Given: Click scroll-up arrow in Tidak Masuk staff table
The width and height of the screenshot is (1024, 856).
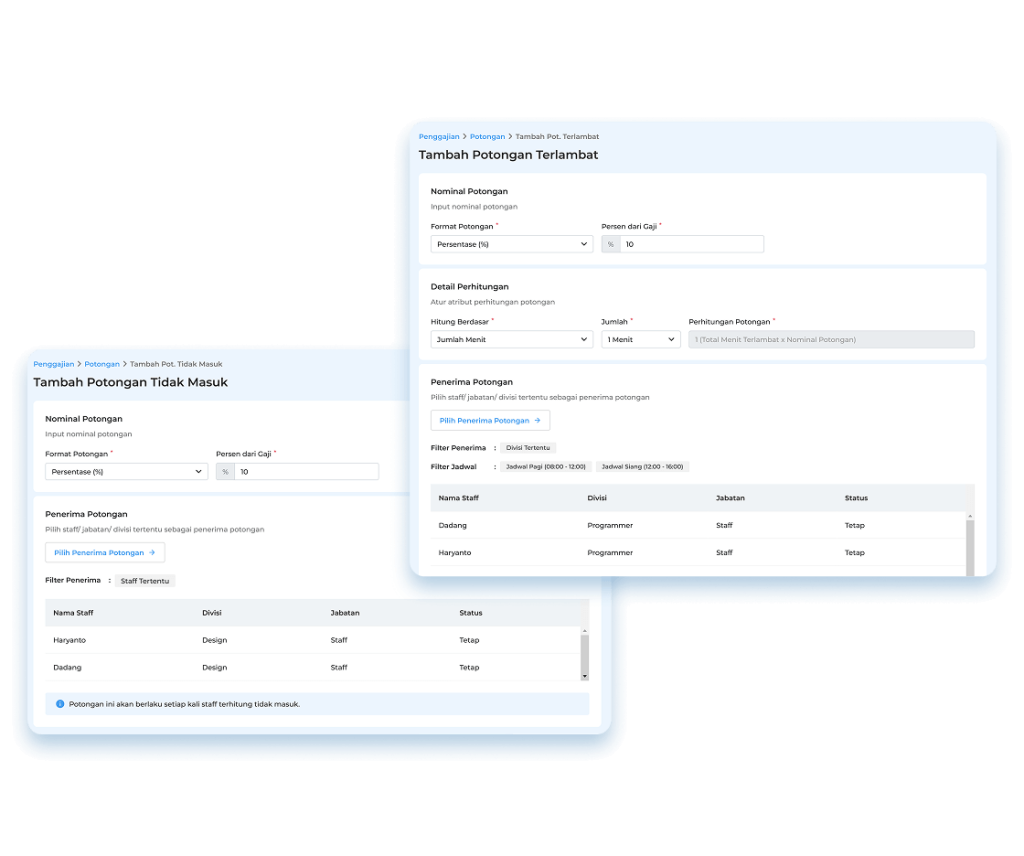Looking at the screenshot, I should [585, 632].
